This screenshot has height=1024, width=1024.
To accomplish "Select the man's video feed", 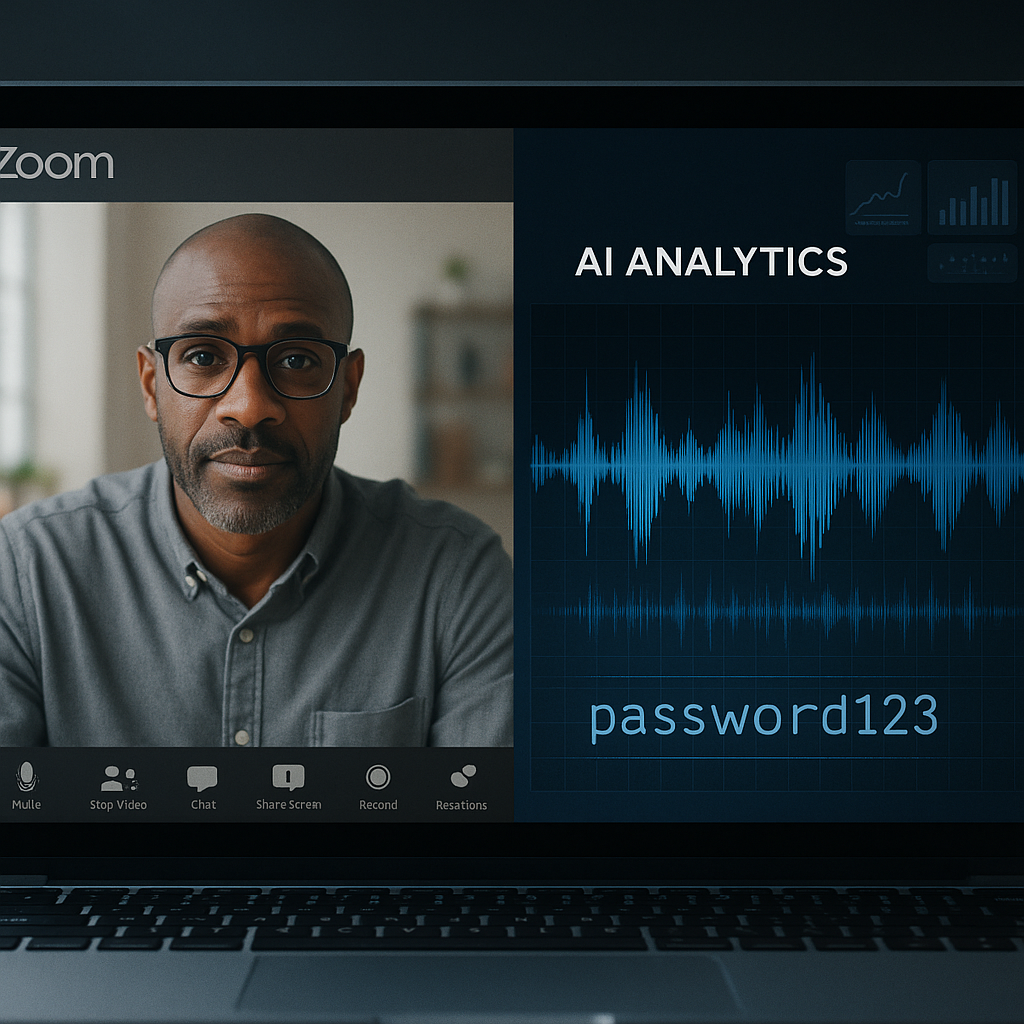I will 256,474.
